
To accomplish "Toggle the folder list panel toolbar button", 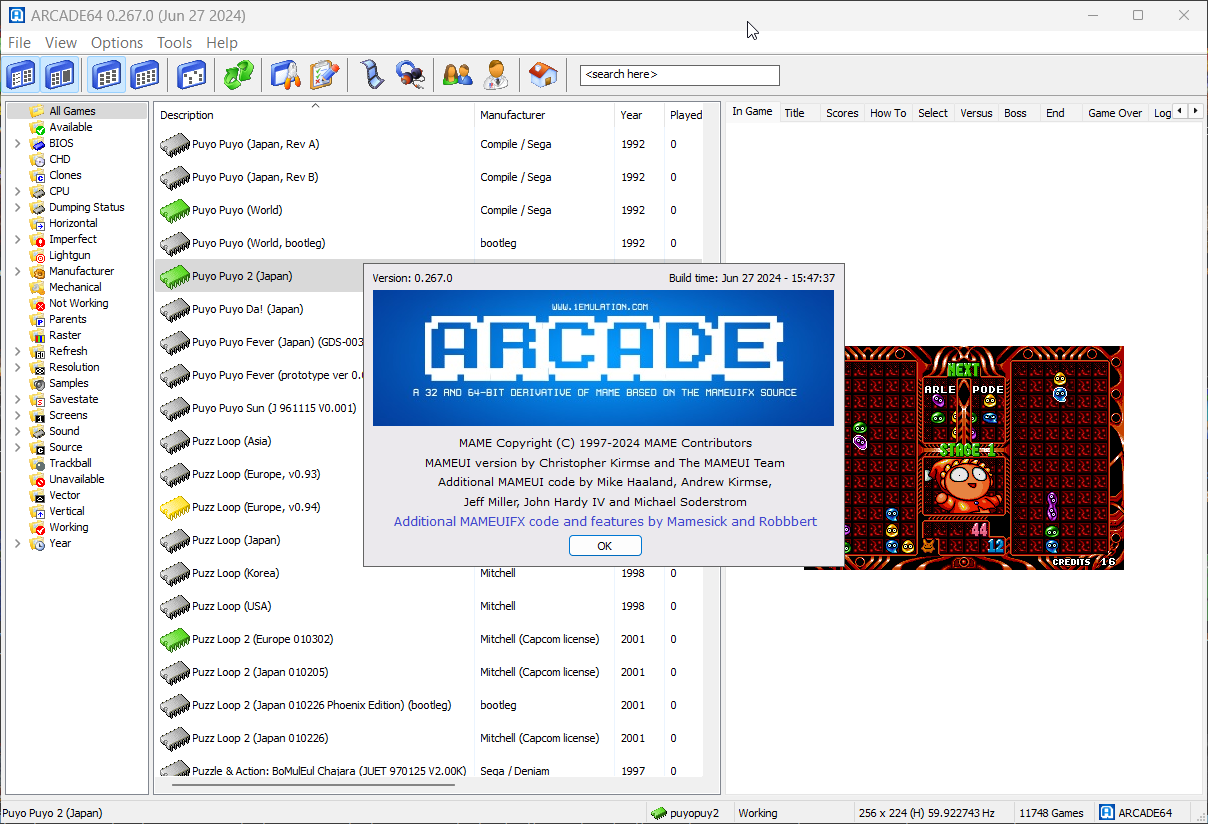I will pyautogui.click(x=22, y=75).
